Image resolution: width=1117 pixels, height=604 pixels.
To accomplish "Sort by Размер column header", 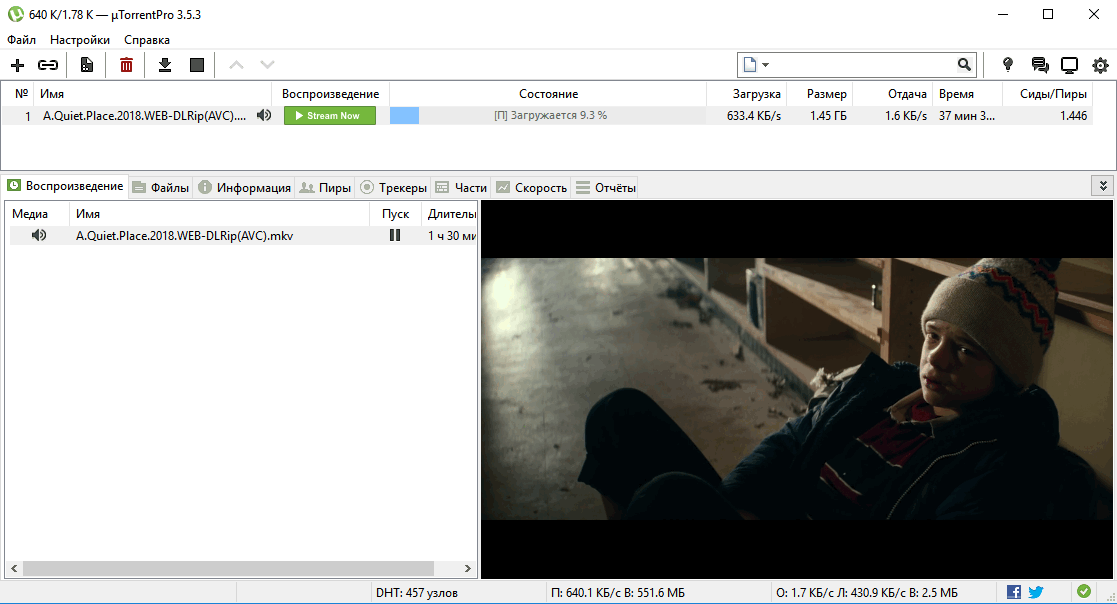I will point(819,94).
